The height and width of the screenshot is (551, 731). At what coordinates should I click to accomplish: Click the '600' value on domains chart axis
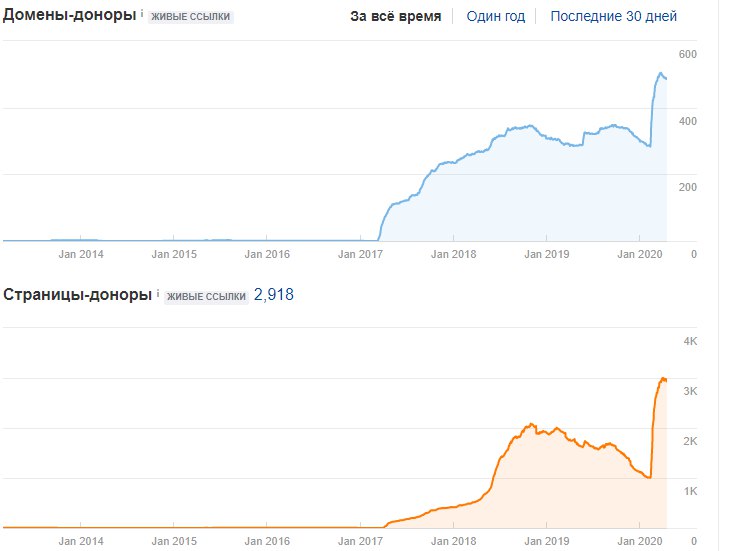(x=688, y=54)
